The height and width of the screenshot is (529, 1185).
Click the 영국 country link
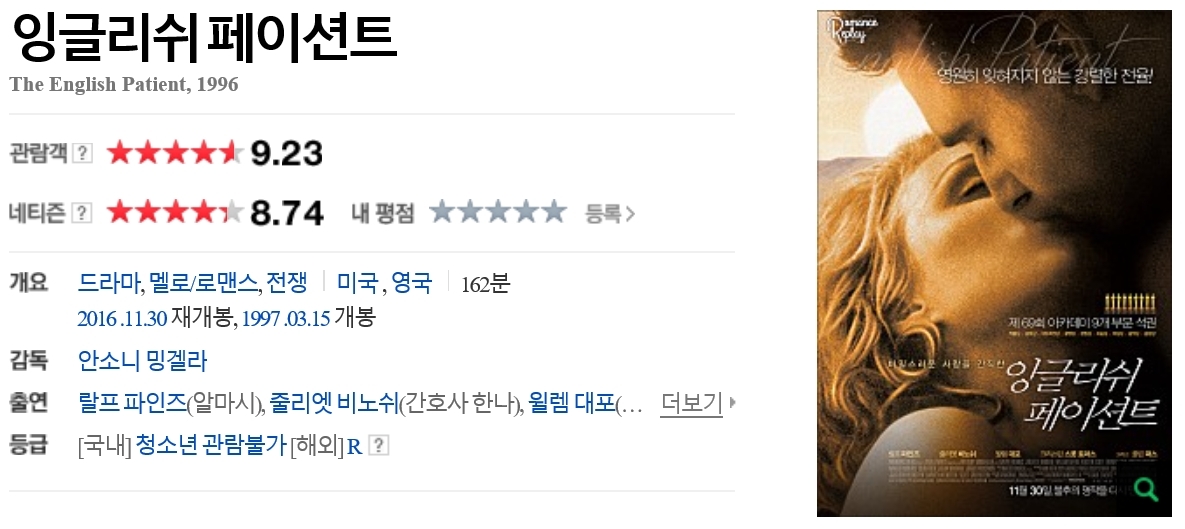pyautogui.click(x=412, y=283)
